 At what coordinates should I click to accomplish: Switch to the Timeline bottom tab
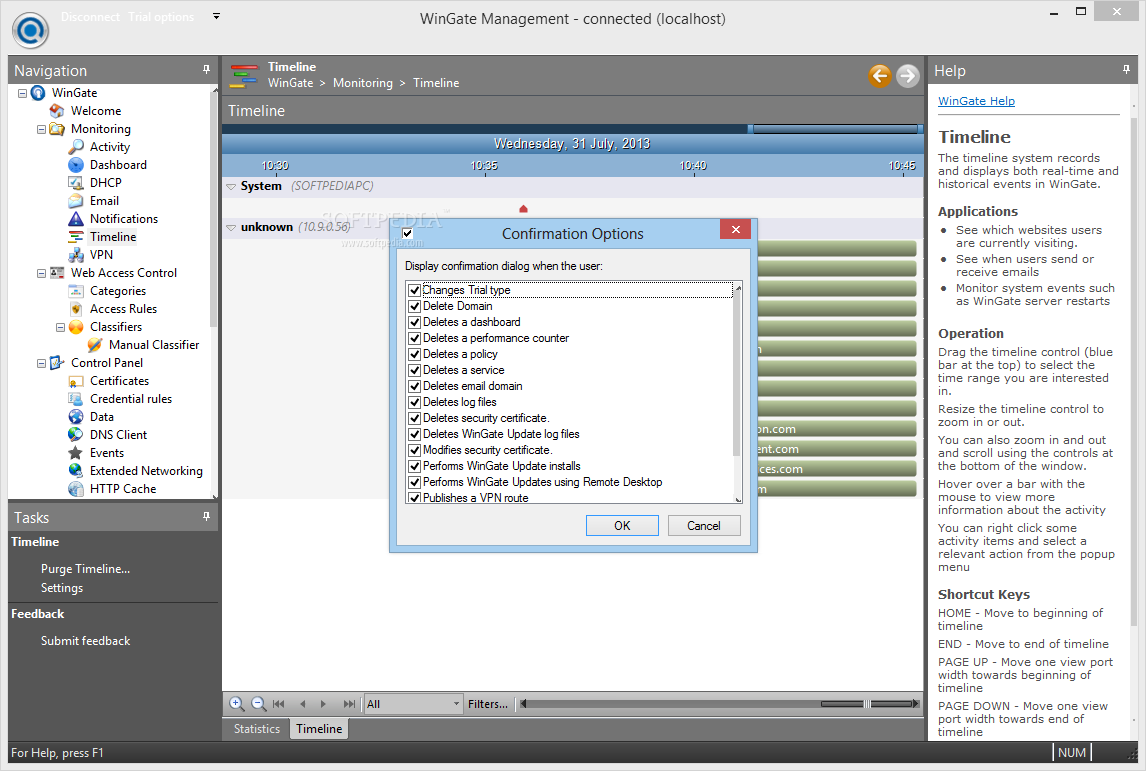(319, 729)
